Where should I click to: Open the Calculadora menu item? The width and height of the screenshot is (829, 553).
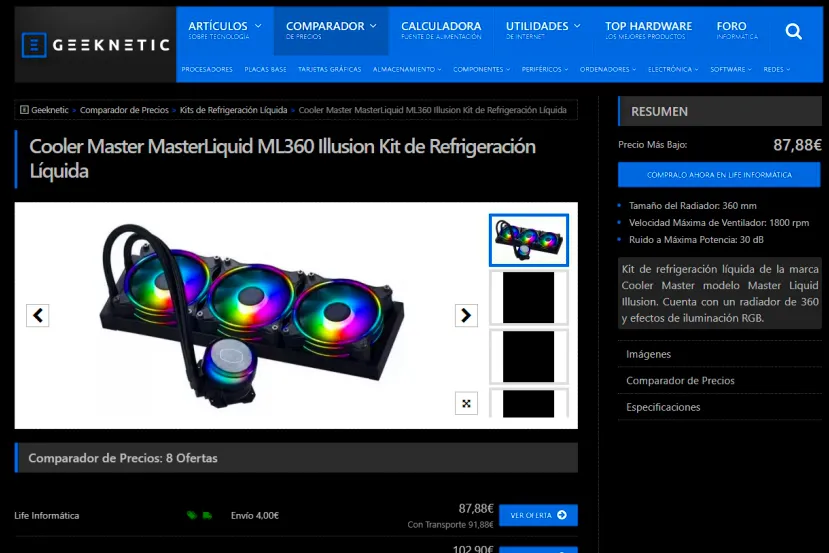[x=441, y=30]
